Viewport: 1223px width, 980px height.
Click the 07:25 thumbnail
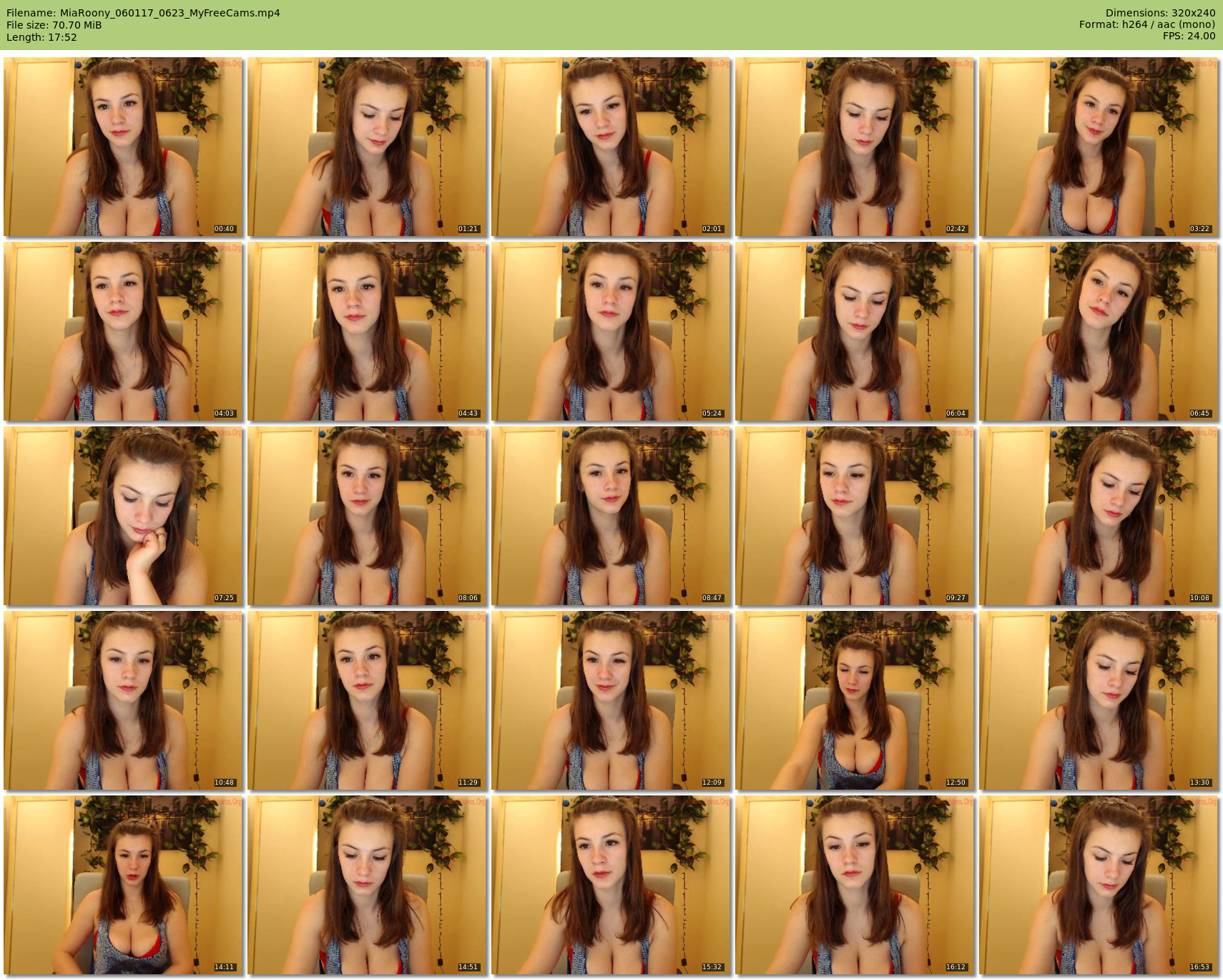(123, 516)
